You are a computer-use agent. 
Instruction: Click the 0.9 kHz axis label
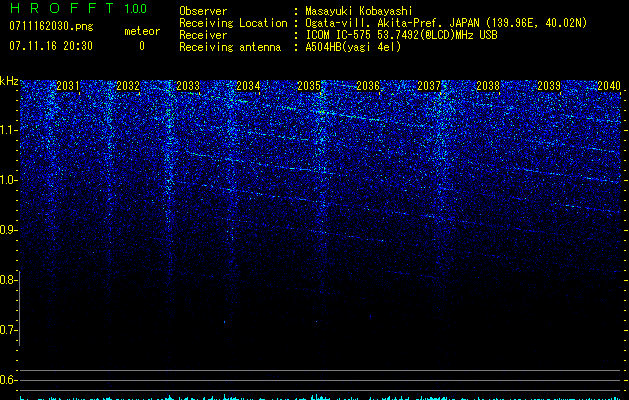pyautogui.click(x=9, y=230)
